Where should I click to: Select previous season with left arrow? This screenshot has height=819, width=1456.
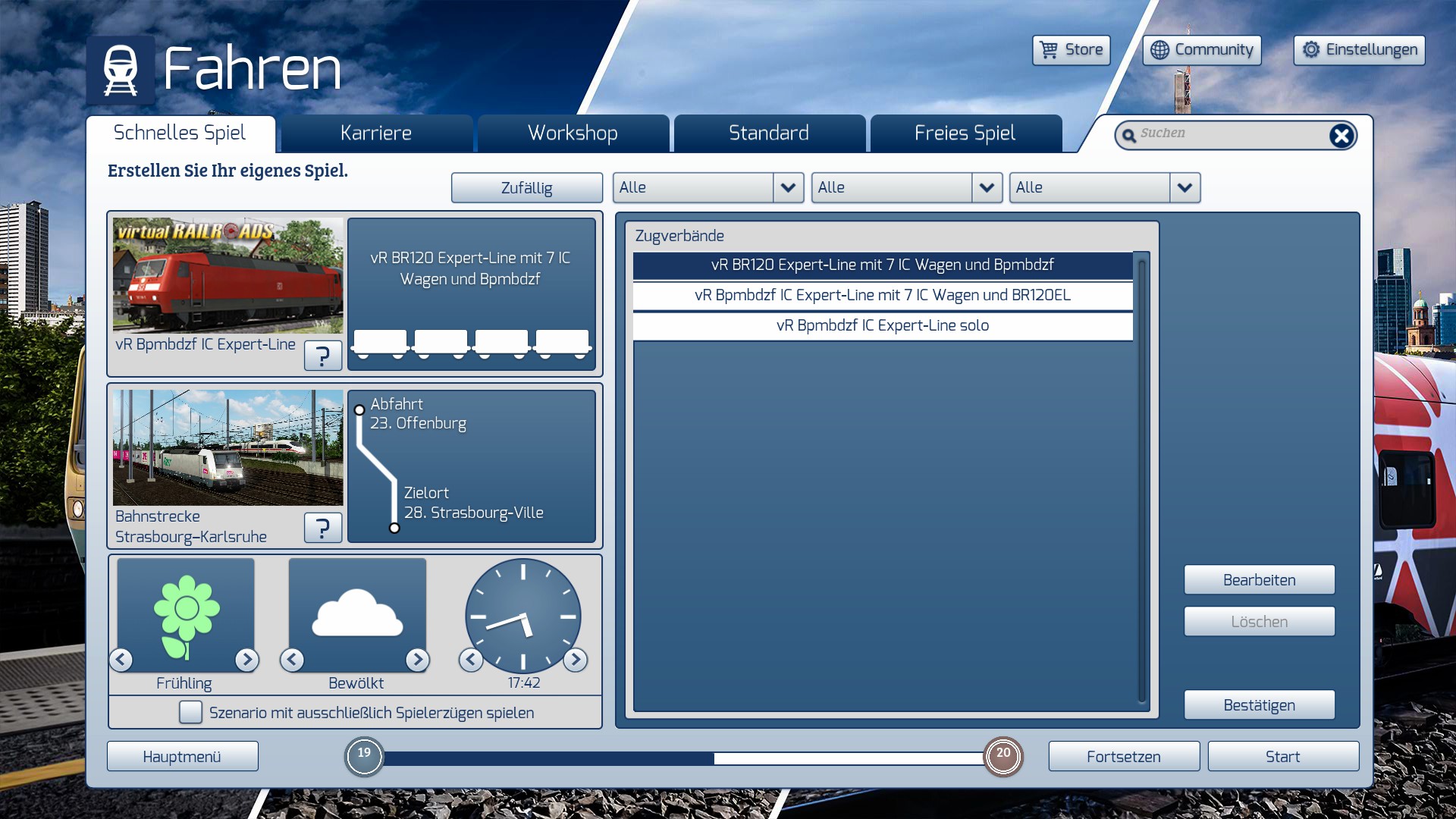coord(121,660)
